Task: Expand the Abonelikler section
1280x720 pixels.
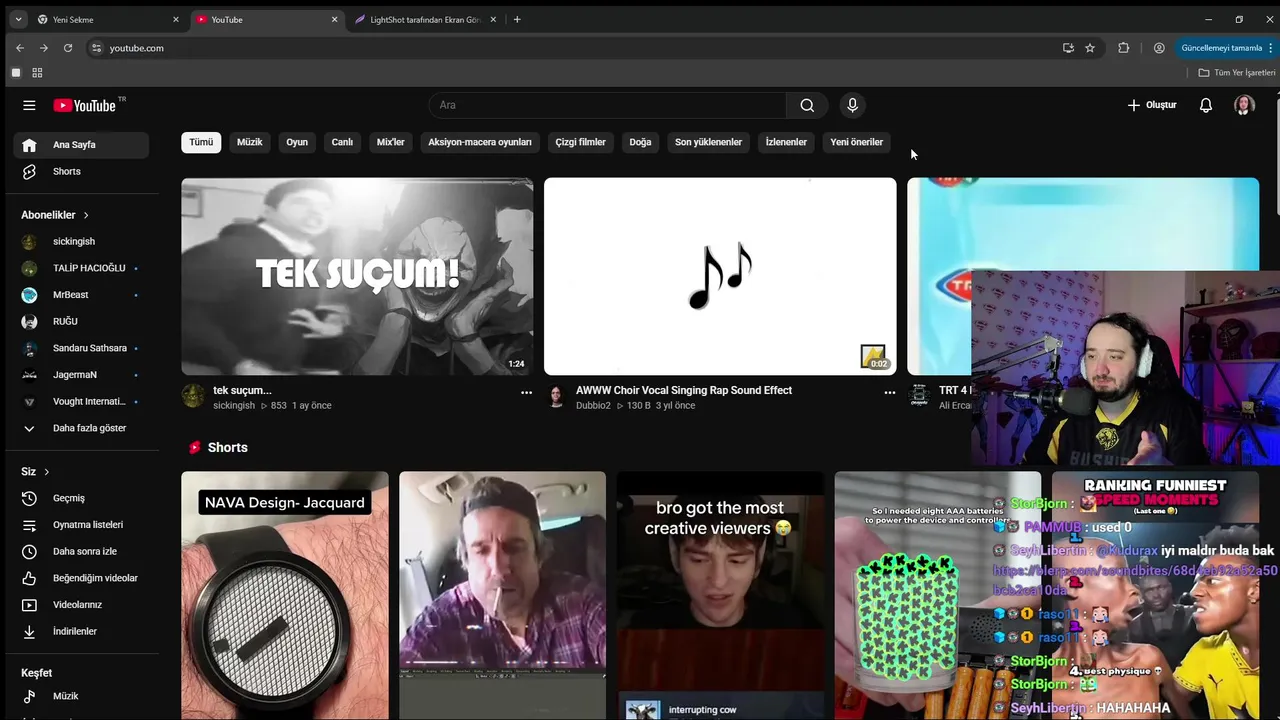Action: (x=55, y=215)
